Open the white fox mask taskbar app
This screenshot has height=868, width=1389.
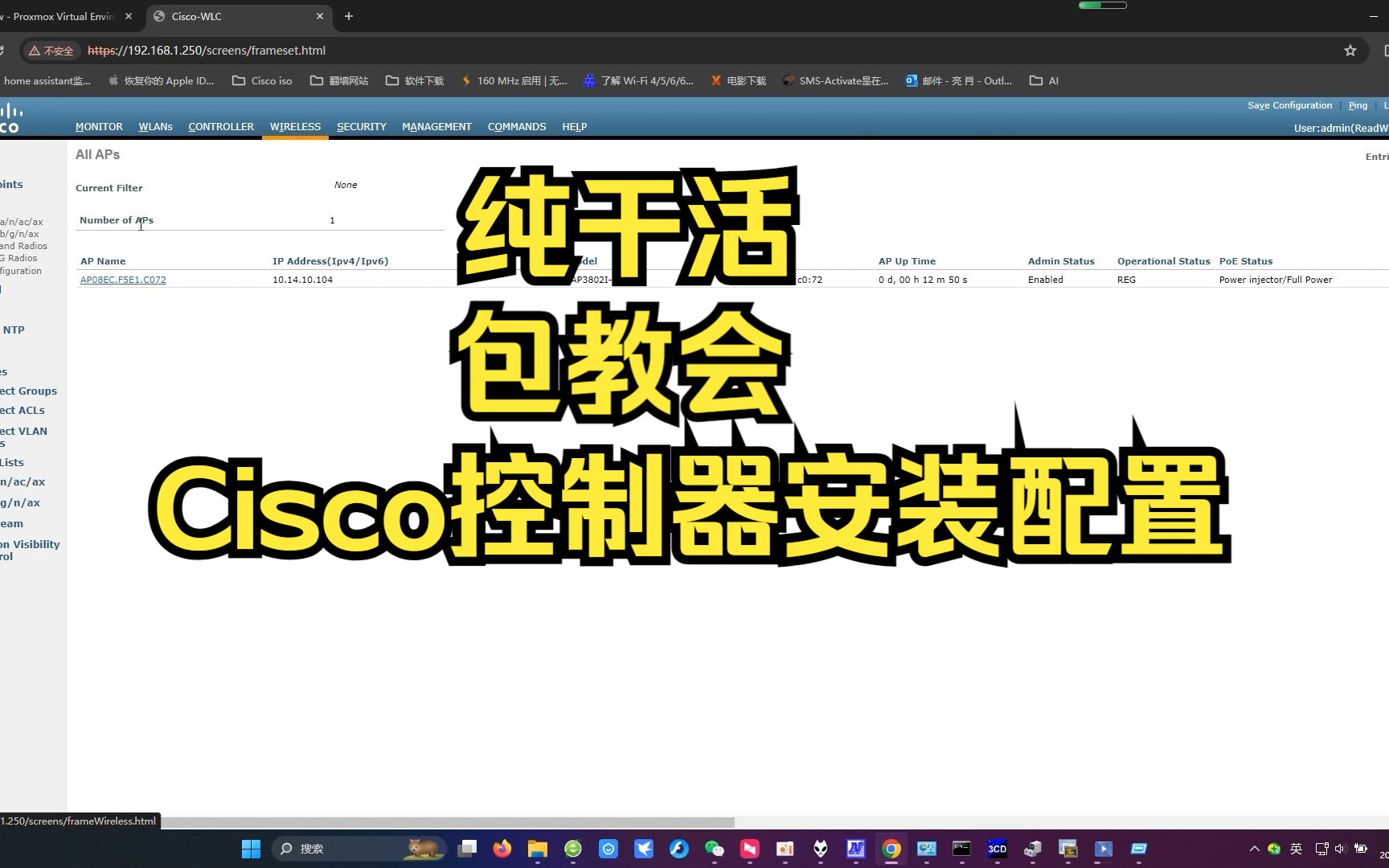820,849
